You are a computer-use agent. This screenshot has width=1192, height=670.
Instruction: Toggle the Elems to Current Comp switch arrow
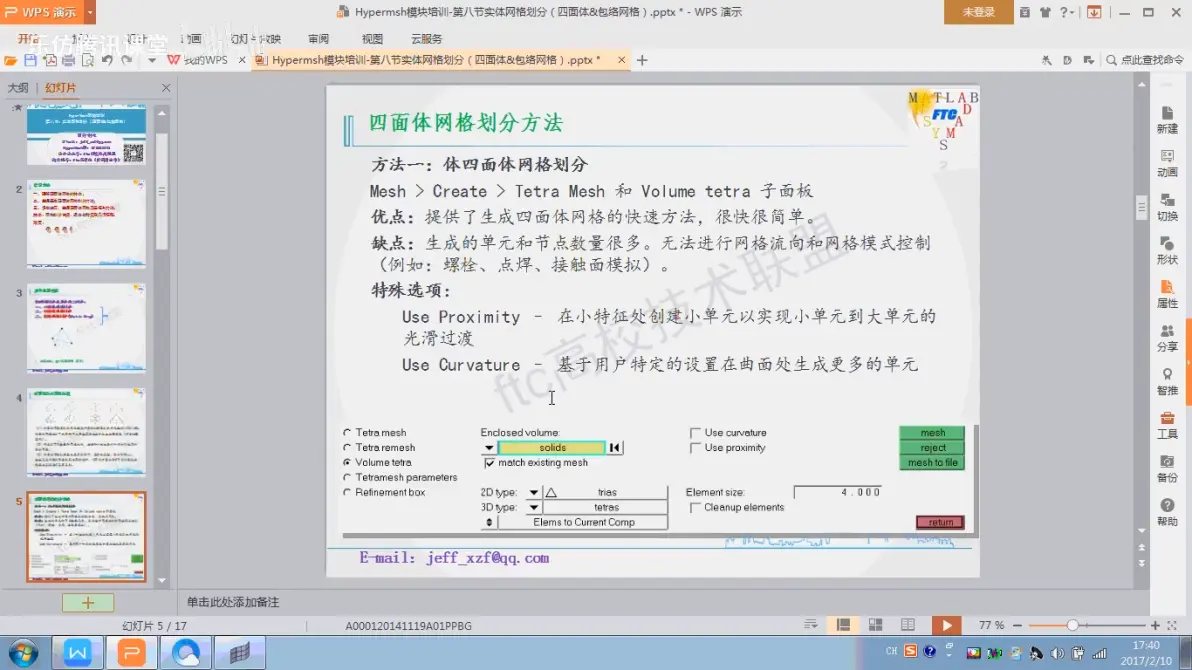489,522
